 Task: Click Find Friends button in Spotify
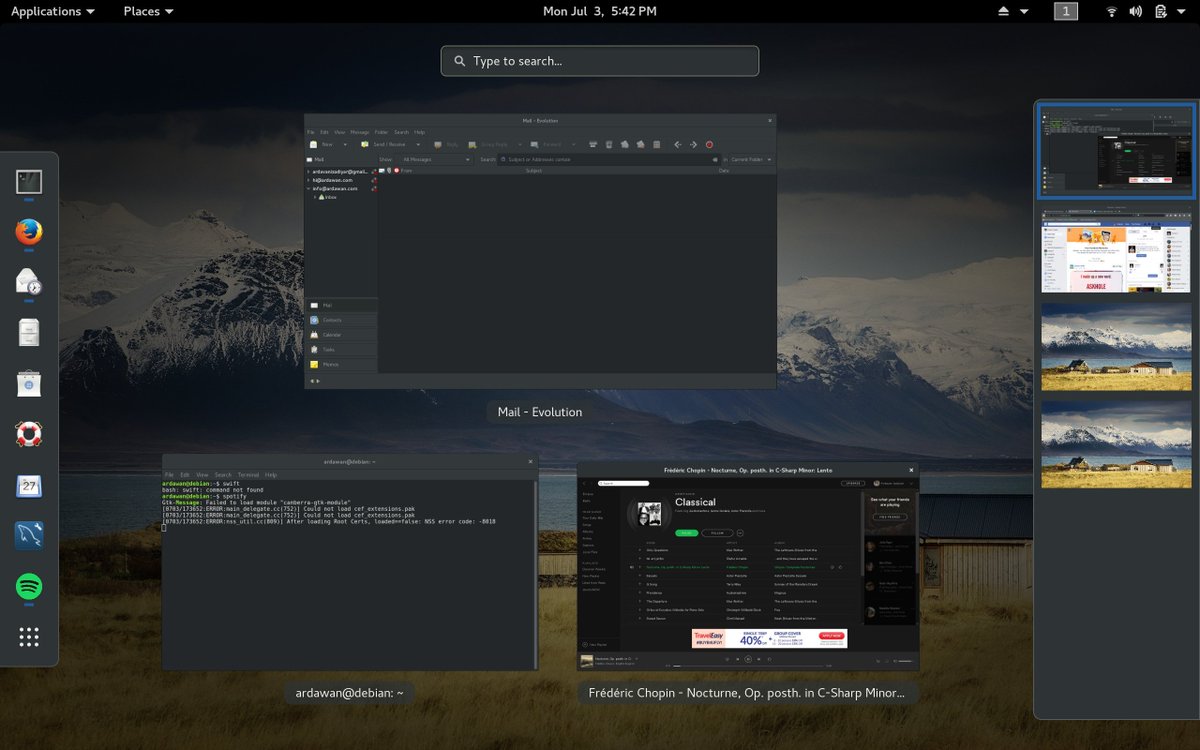(x=888, y=517)
